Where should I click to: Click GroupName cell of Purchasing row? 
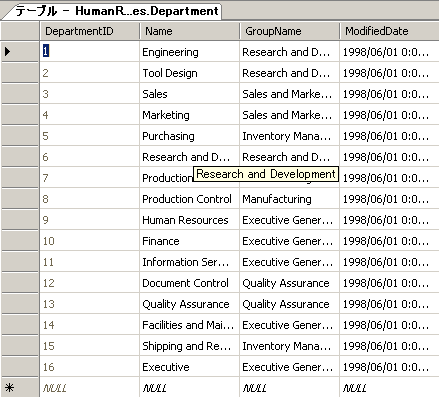tap(289, 136)
